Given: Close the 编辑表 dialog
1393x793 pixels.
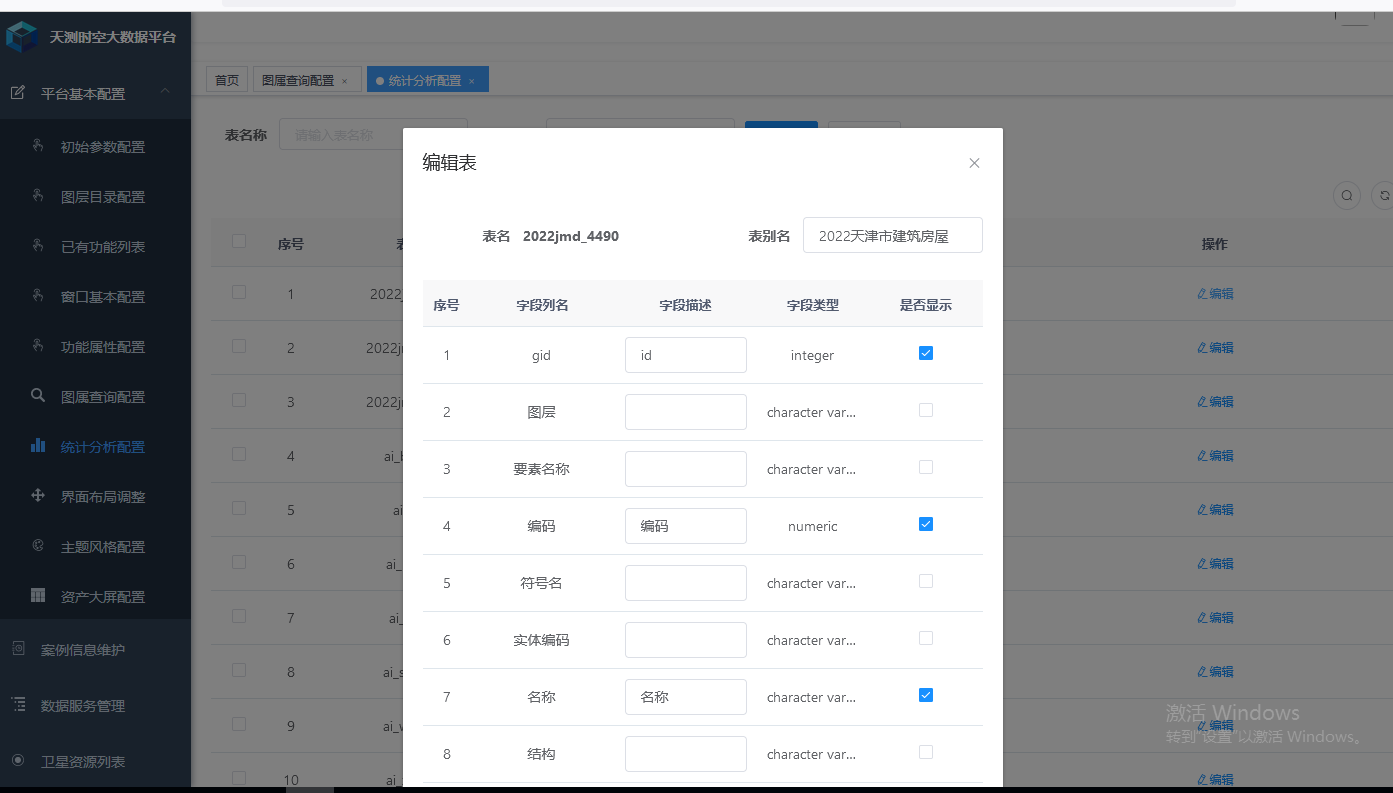Looking at the screenshot, I should pyautogui.click(x=973, y=162).
